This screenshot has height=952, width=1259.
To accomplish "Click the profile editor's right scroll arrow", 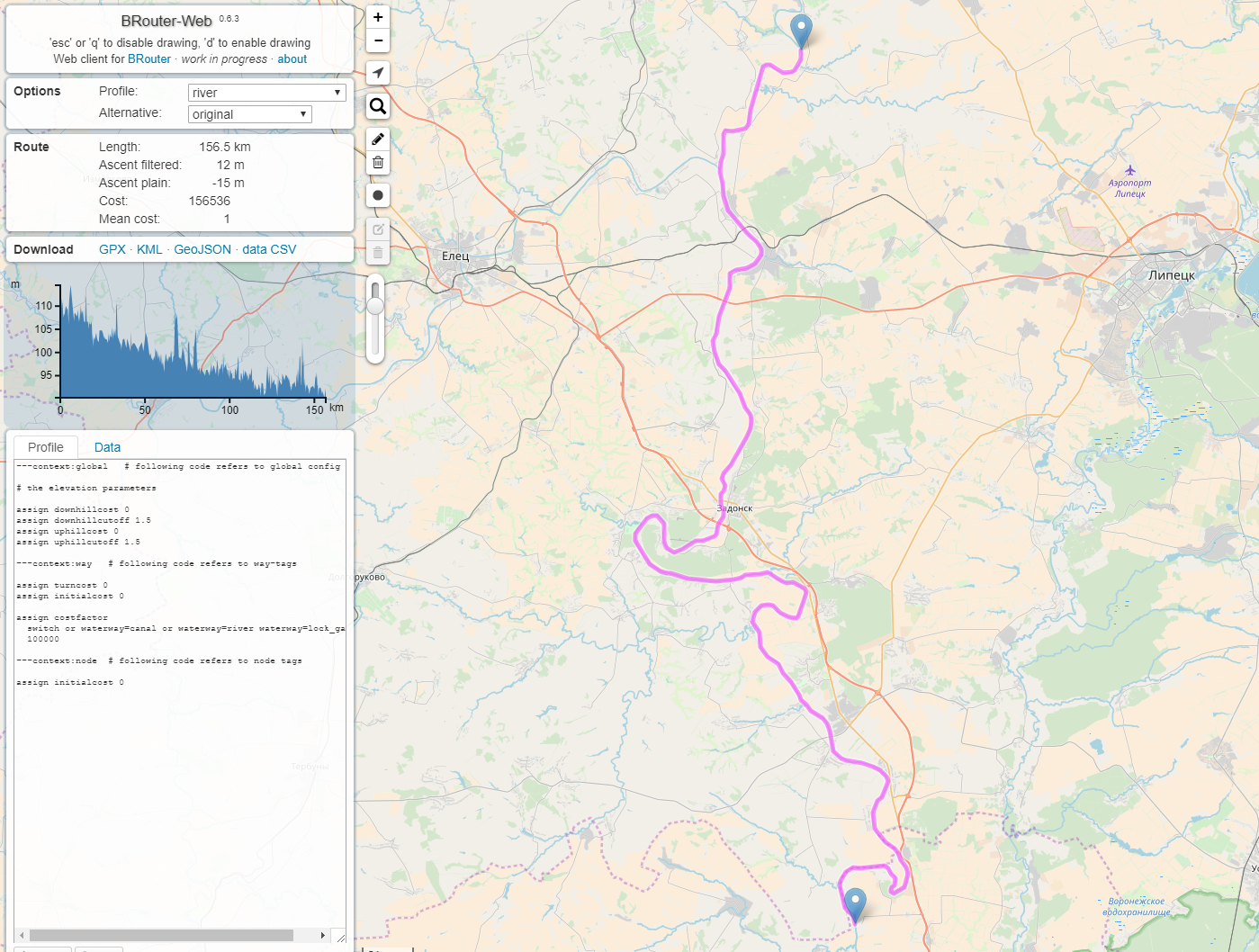I will 323,935.
